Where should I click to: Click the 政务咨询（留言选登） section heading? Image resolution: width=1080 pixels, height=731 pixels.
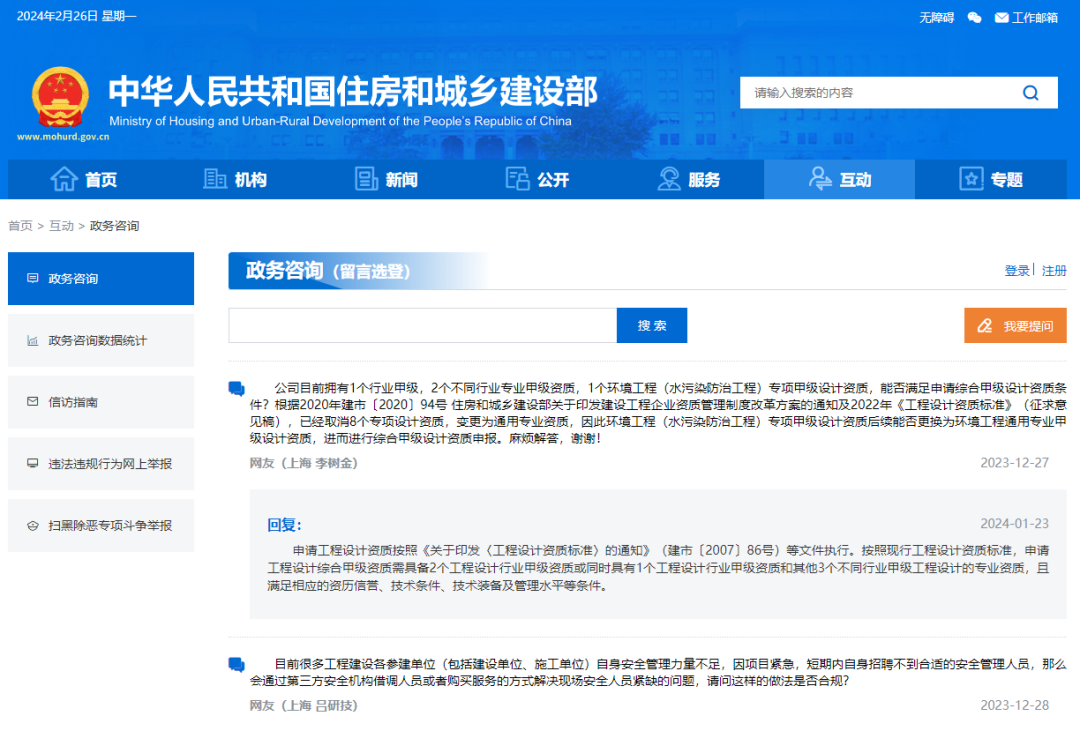coord(328,271)
